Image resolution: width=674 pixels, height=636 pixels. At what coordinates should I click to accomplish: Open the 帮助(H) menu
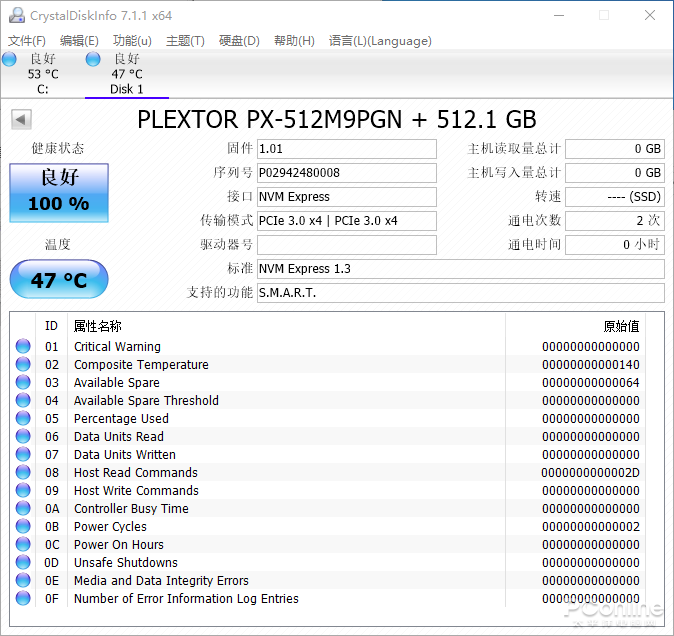tap(294, 41)
